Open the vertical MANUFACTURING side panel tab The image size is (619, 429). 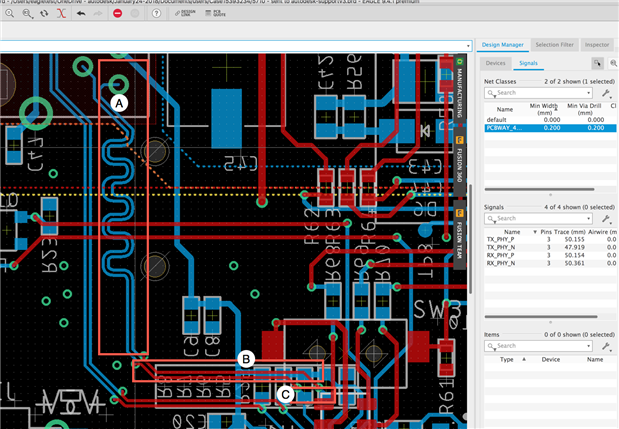tap(461, 90)
